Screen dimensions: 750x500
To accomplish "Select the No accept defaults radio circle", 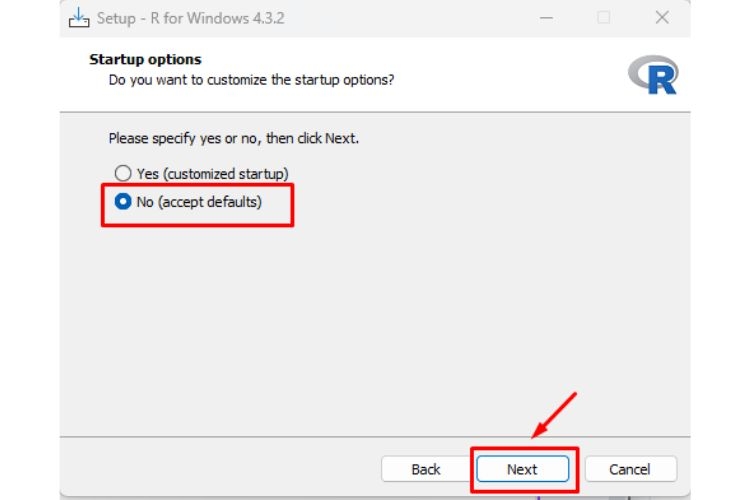I will point(123,201).
